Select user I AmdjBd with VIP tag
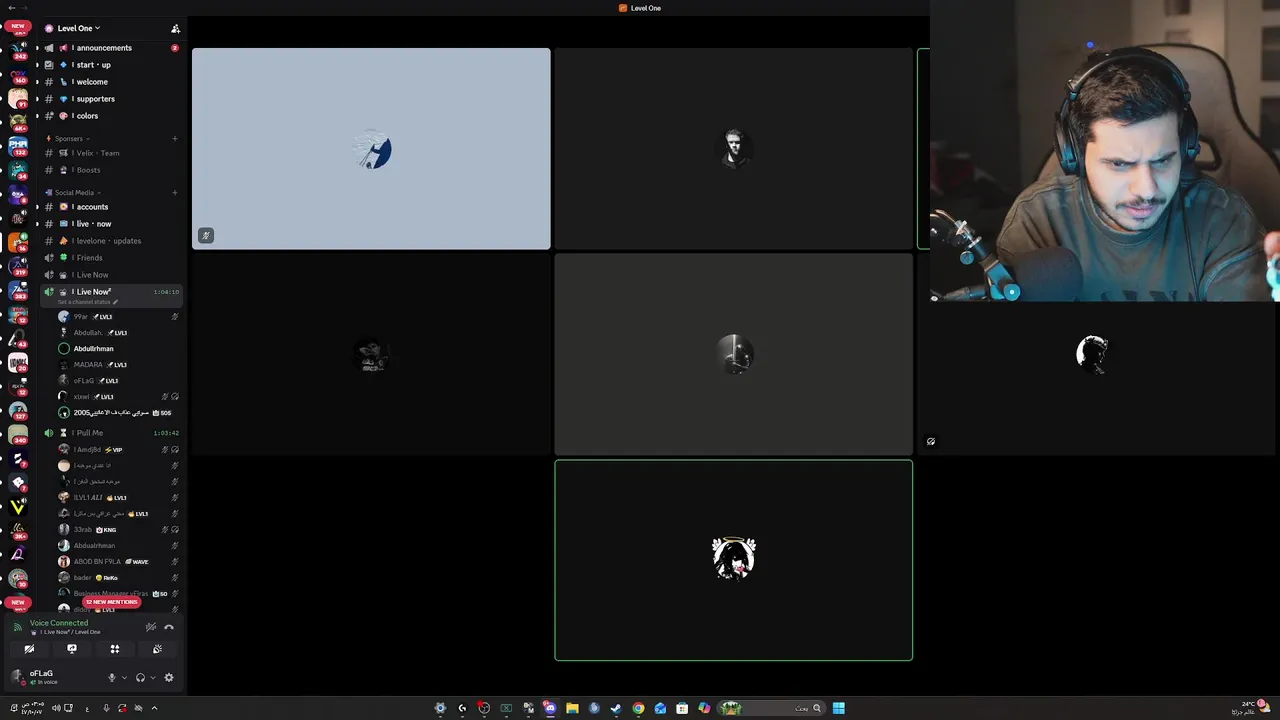The image size is (1280, 720). coord(118,450)
